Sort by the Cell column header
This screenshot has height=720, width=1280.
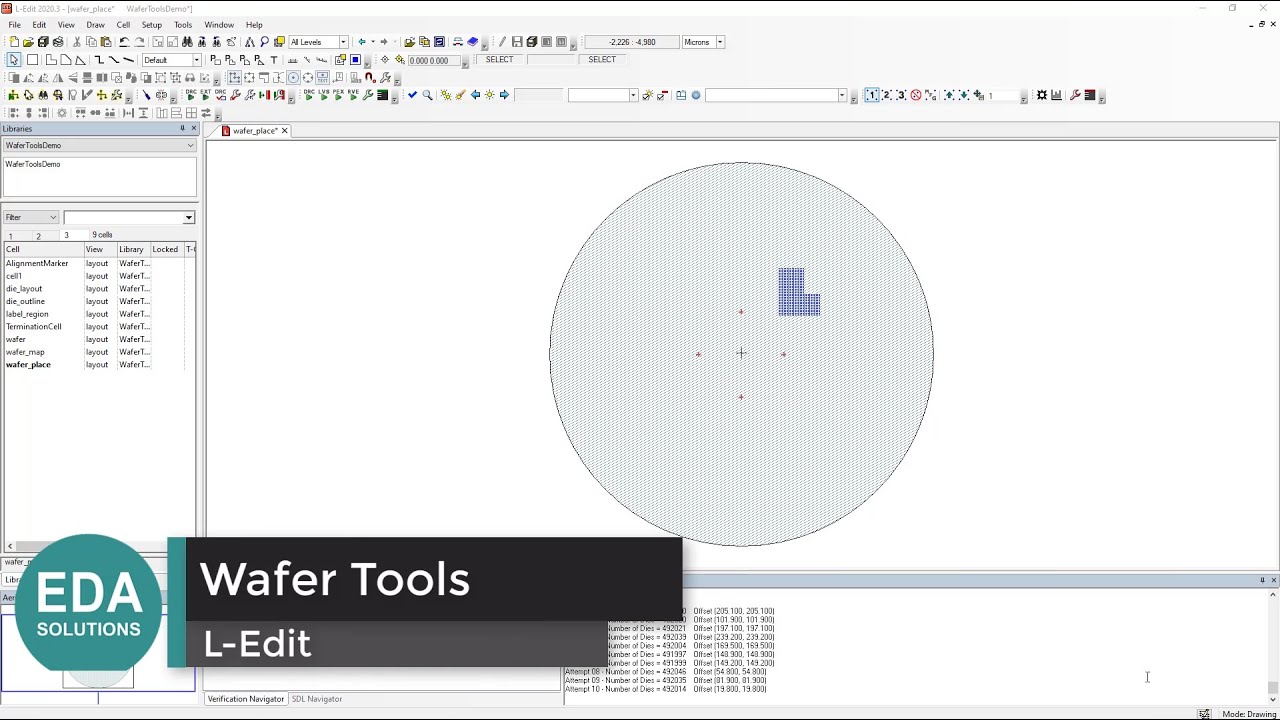click(43, 249)
